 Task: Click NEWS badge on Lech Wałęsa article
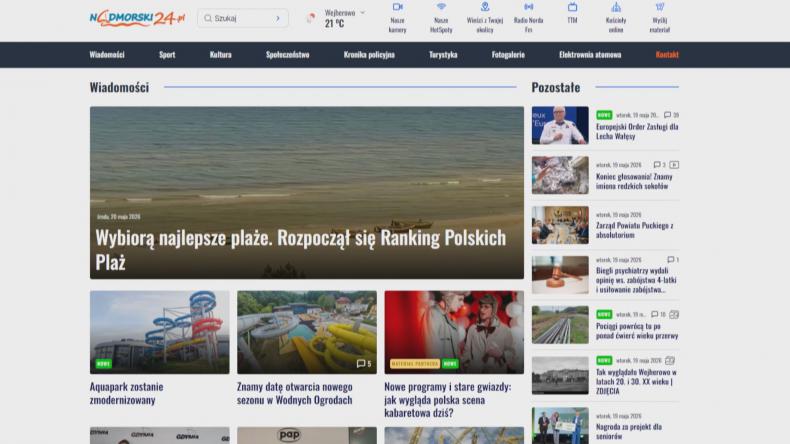[604, 115]
